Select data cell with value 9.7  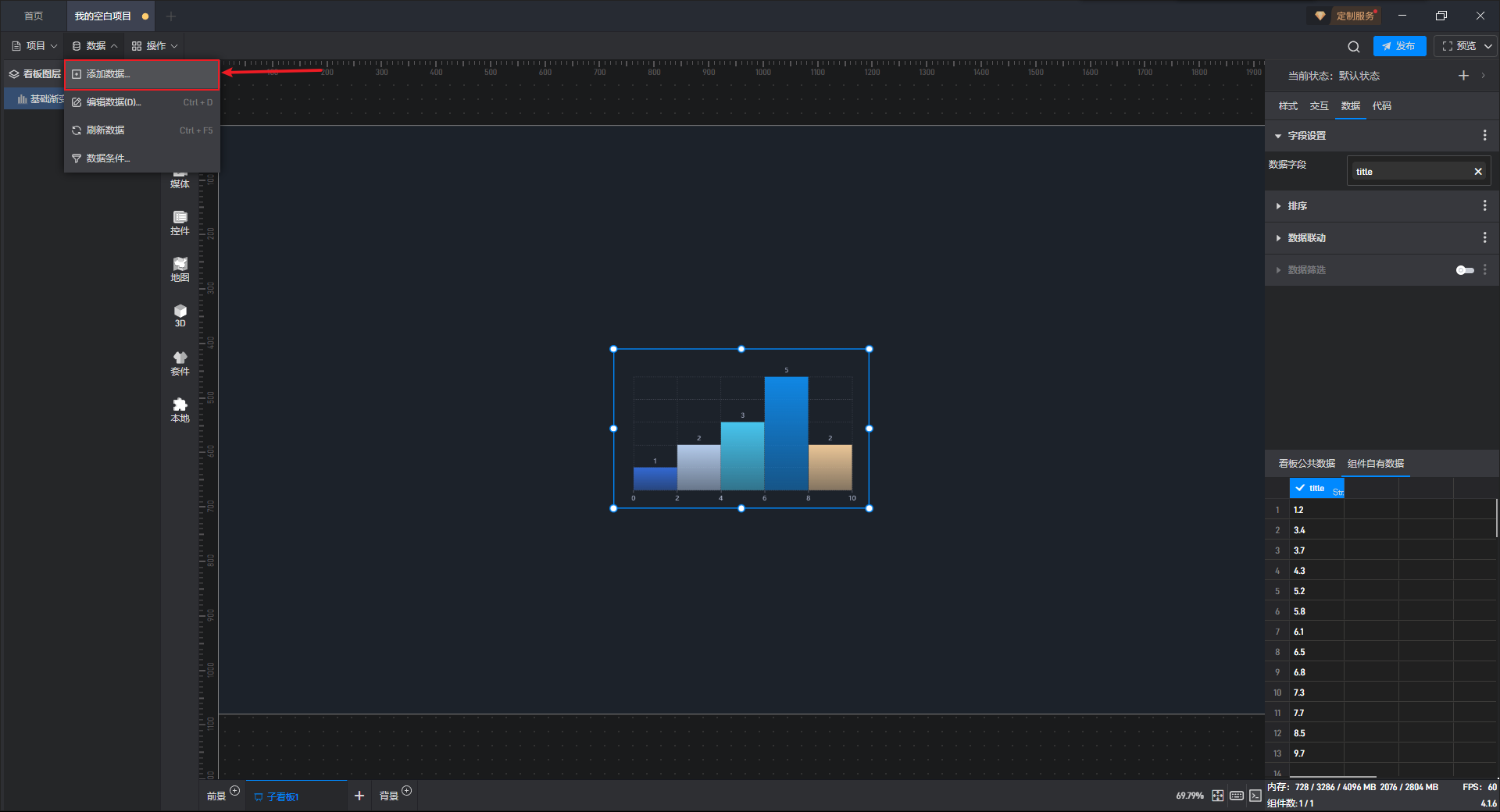click(x=1316, y=753)
